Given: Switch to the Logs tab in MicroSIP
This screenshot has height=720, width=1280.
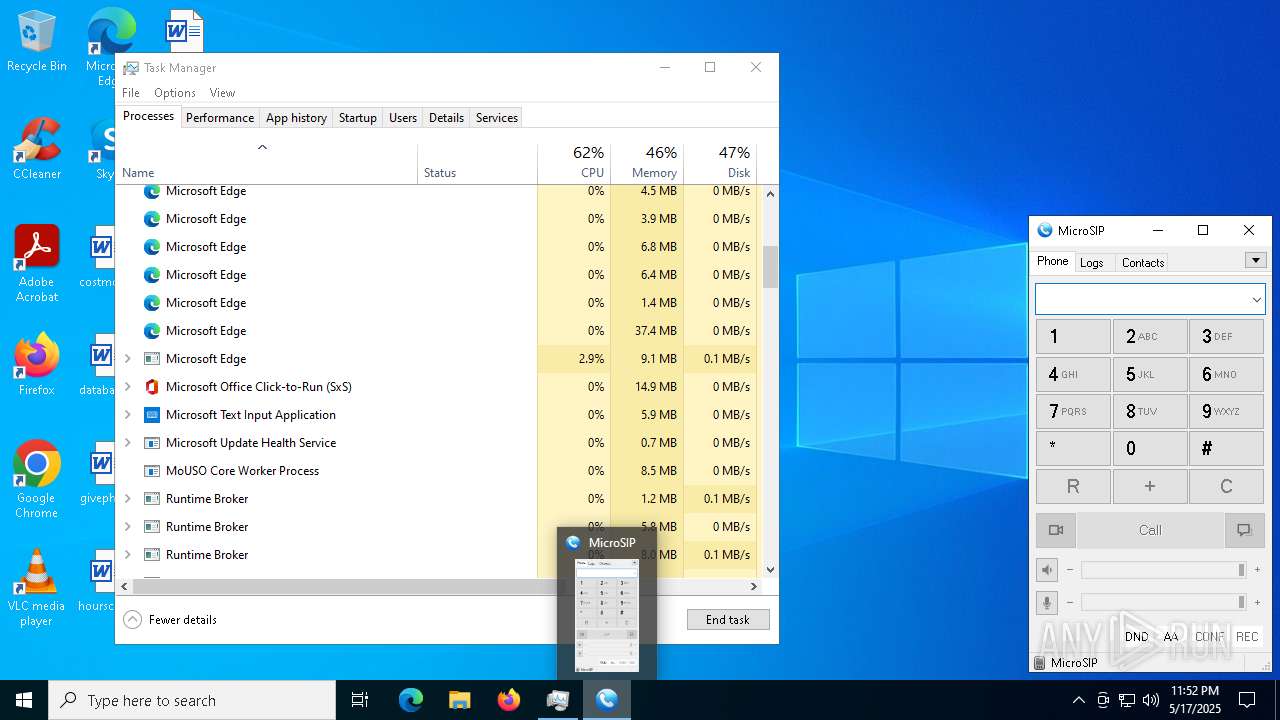Looking at the screenshot, I should (x=1092, y=263).
